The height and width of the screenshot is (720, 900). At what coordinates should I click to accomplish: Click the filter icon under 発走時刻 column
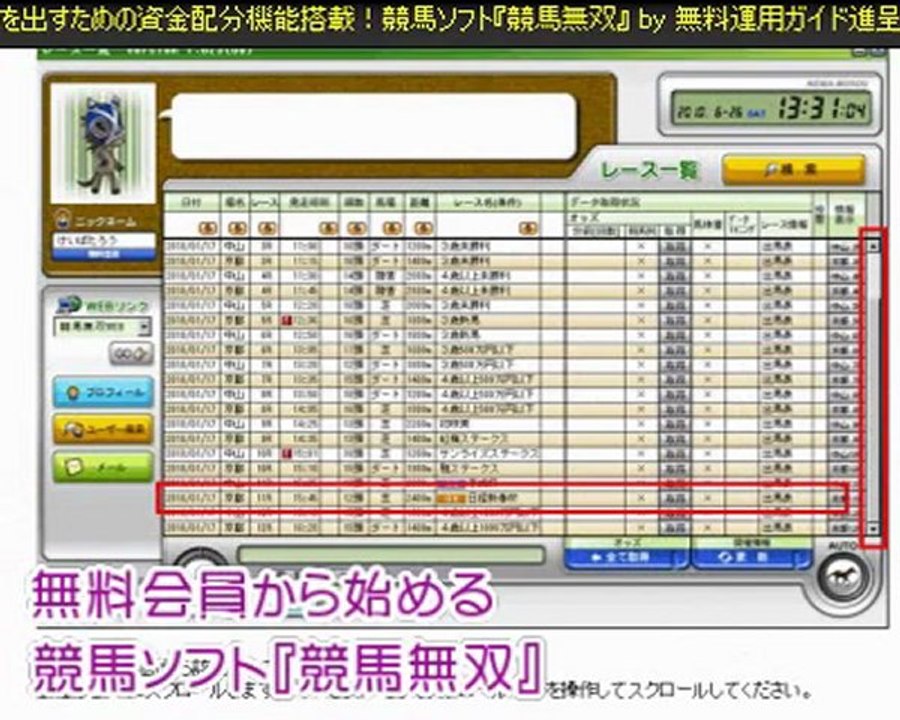click(328, 229)
